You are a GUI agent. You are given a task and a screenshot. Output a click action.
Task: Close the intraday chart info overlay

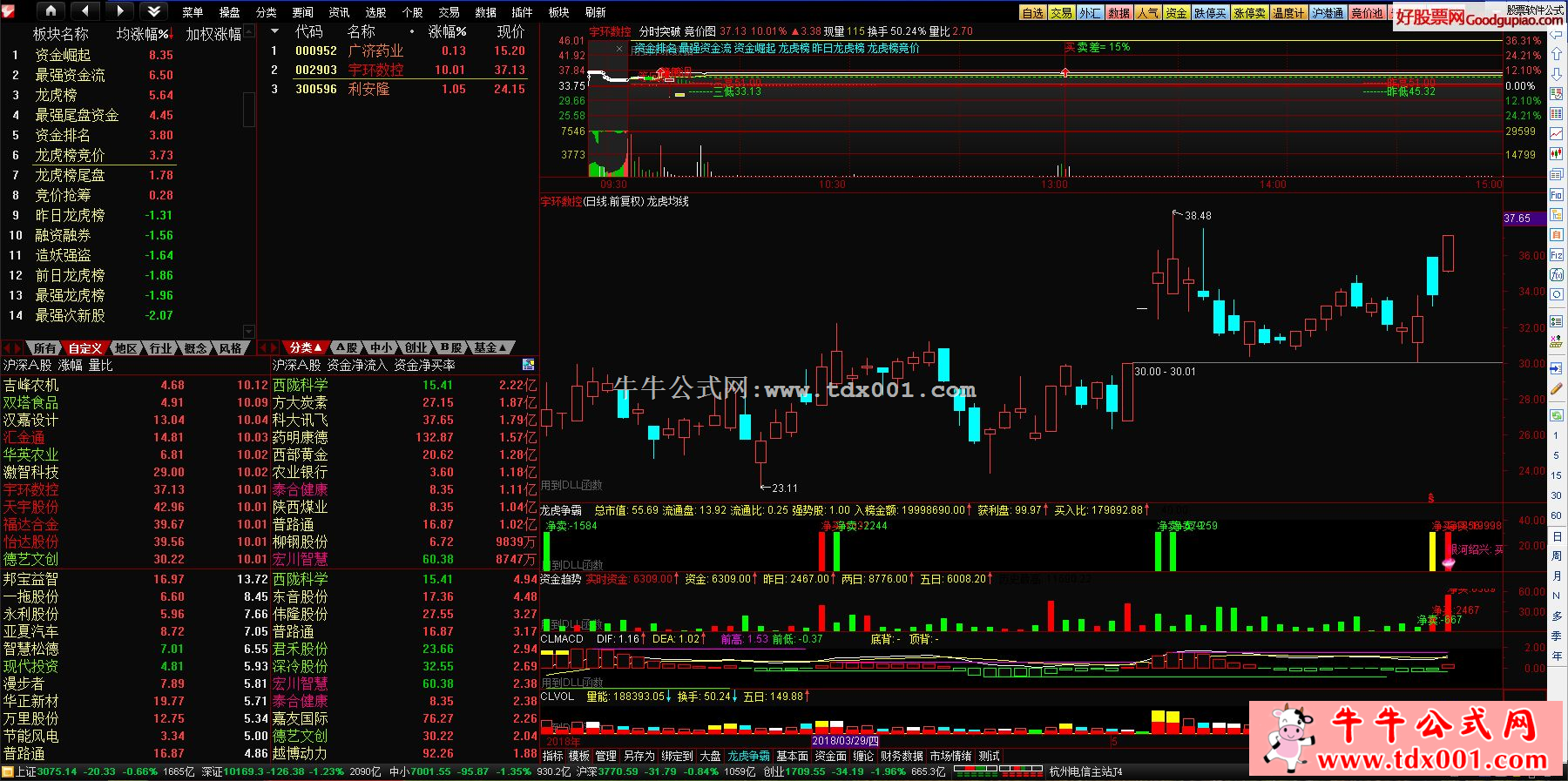[619, 49]
